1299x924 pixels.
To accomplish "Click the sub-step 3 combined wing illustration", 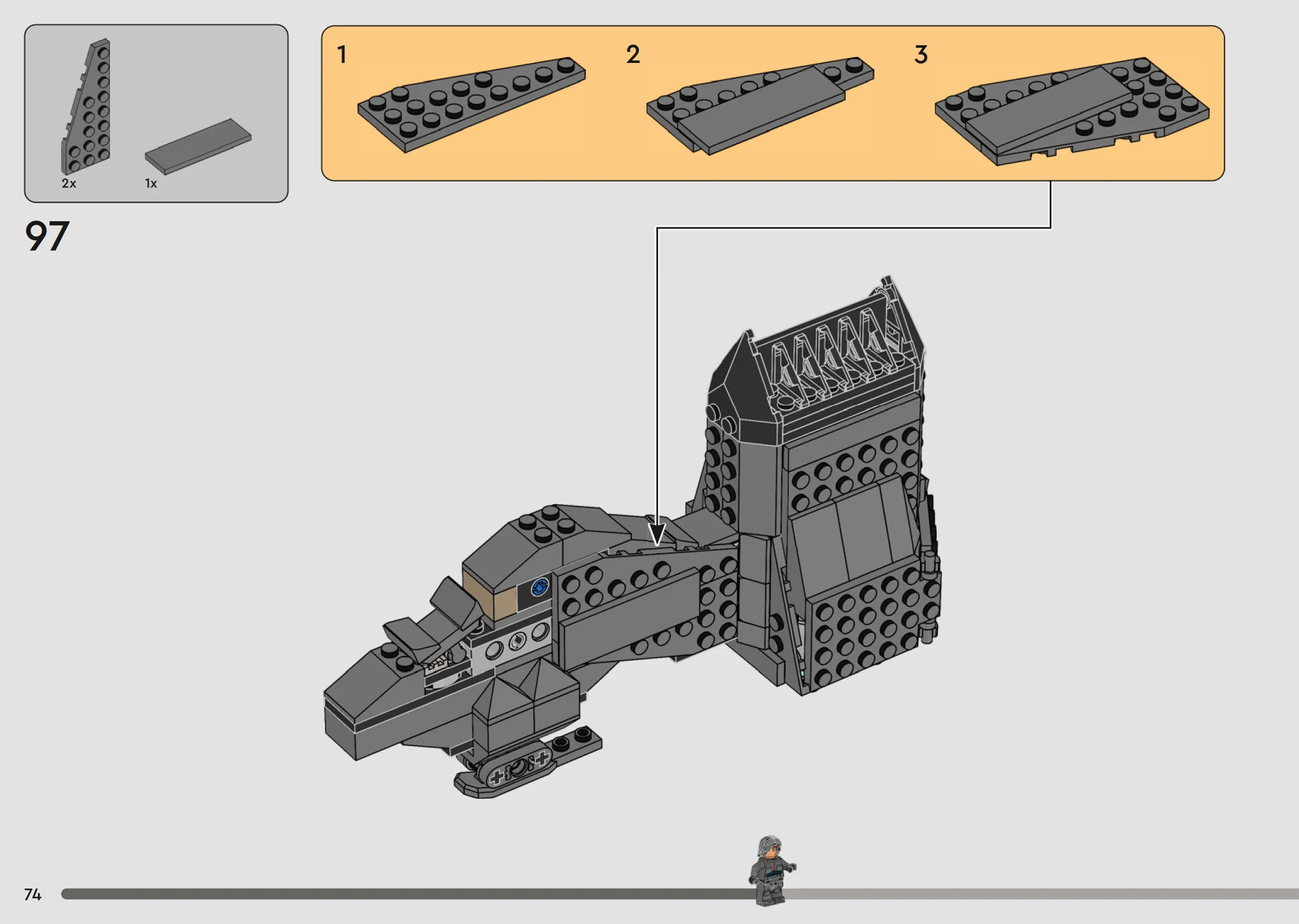I will click(x=1072, y=111).
